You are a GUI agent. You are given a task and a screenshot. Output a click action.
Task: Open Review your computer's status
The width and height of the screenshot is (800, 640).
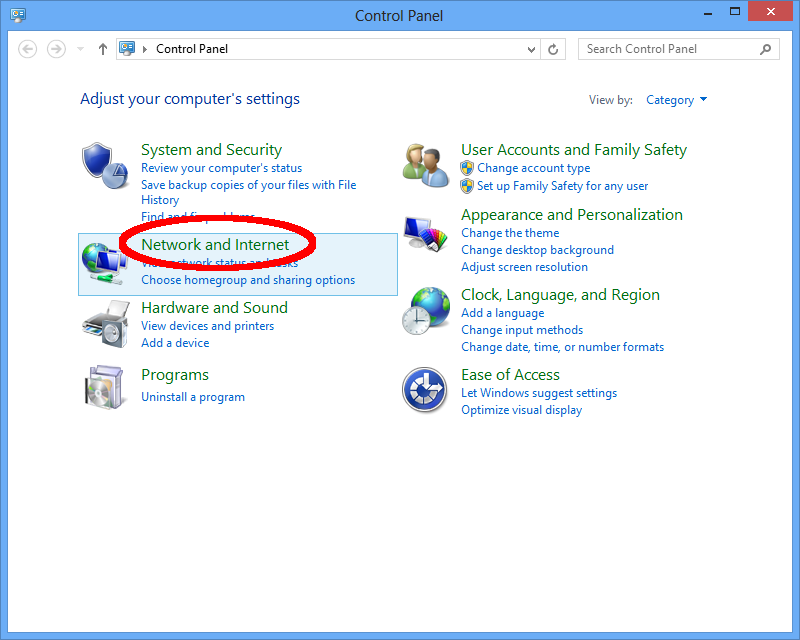[221, 168]
